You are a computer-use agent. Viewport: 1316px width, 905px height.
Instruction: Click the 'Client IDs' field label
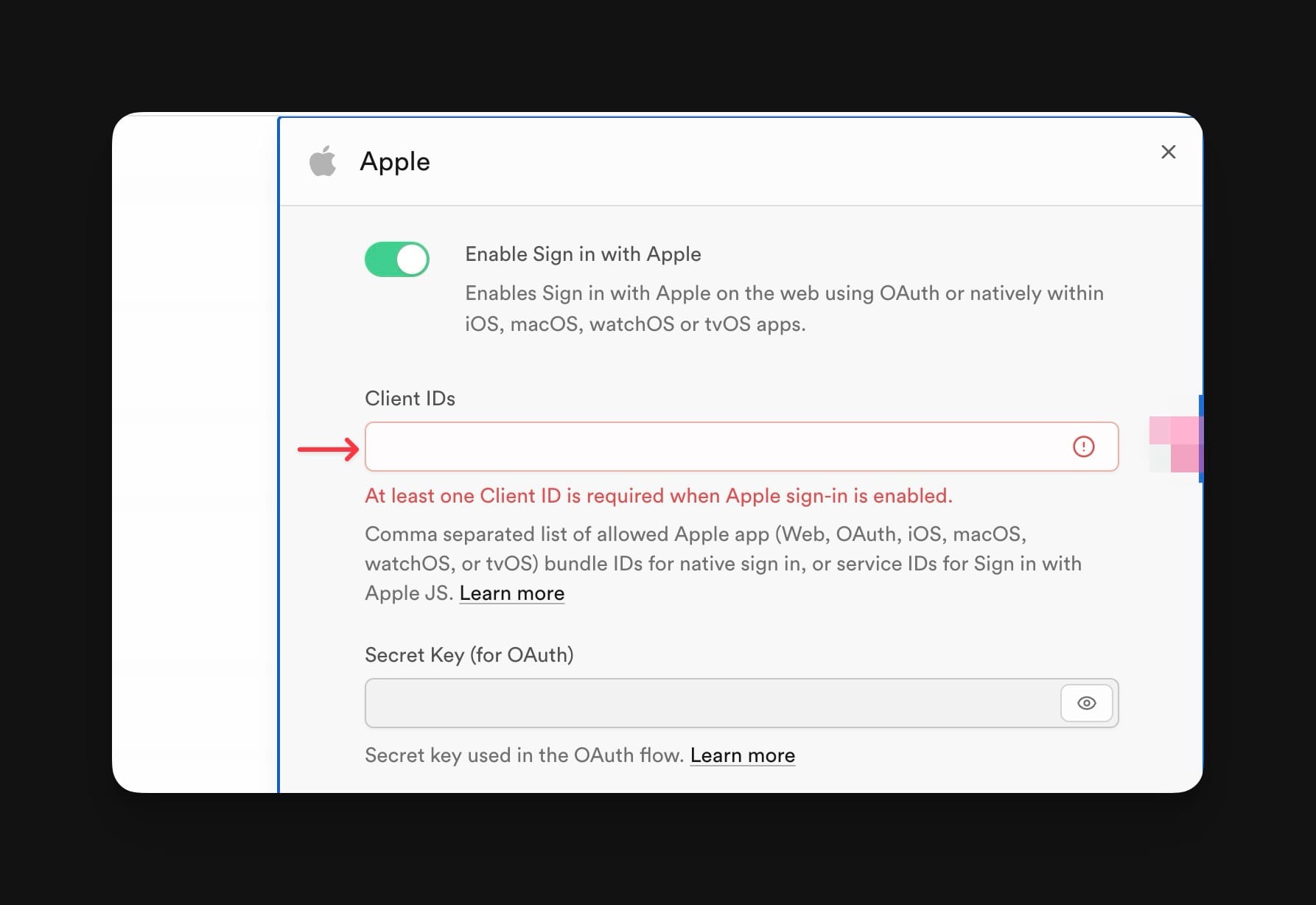pyautogui.click(x=410, y=399)
